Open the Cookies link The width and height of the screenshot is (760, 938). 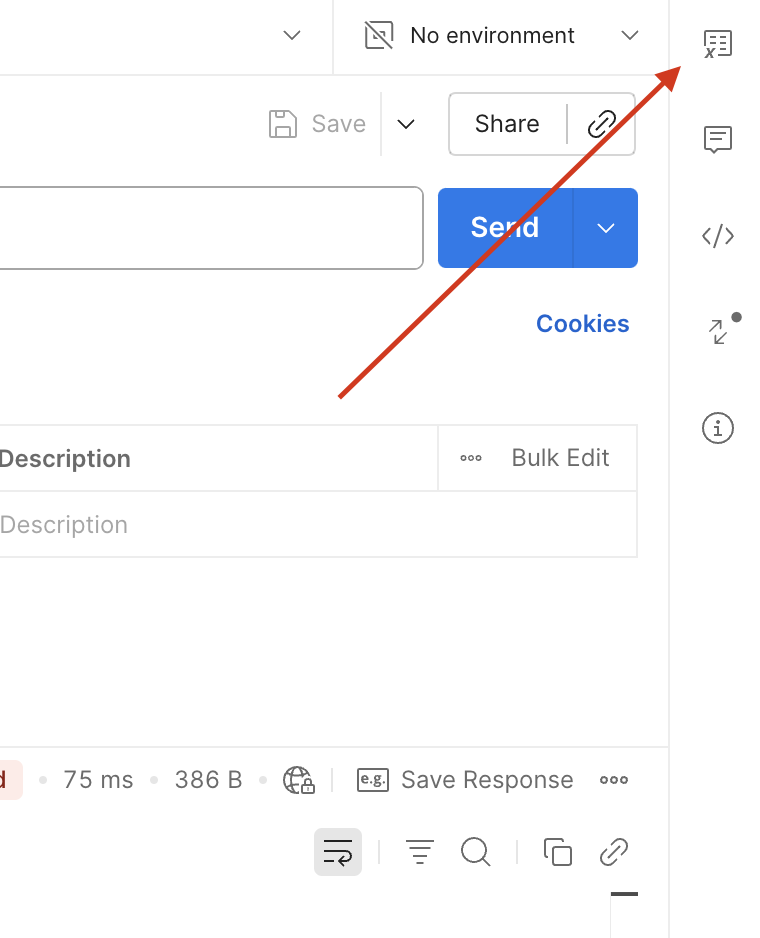pyautogui.click(x=582, y=324)
